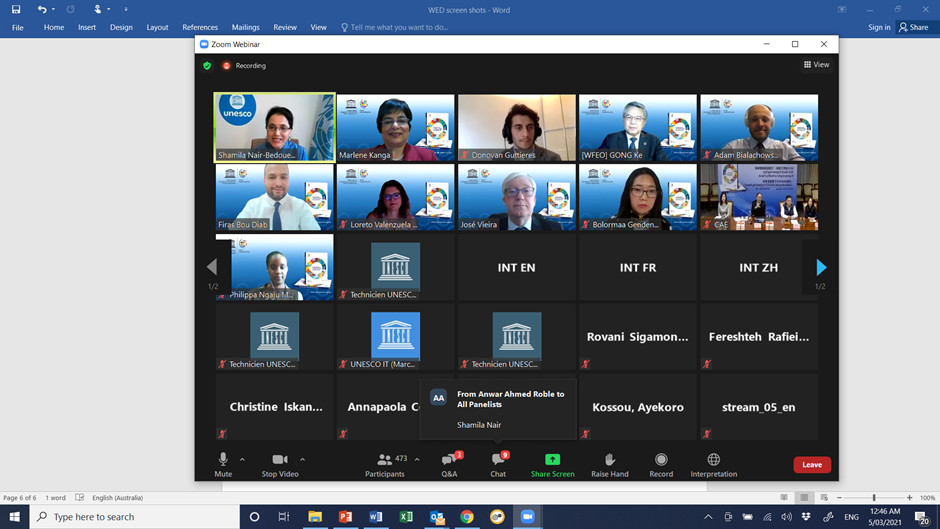Switch to Web Layout view
This screenshot has height=529, width=940.
click(824, 498)
